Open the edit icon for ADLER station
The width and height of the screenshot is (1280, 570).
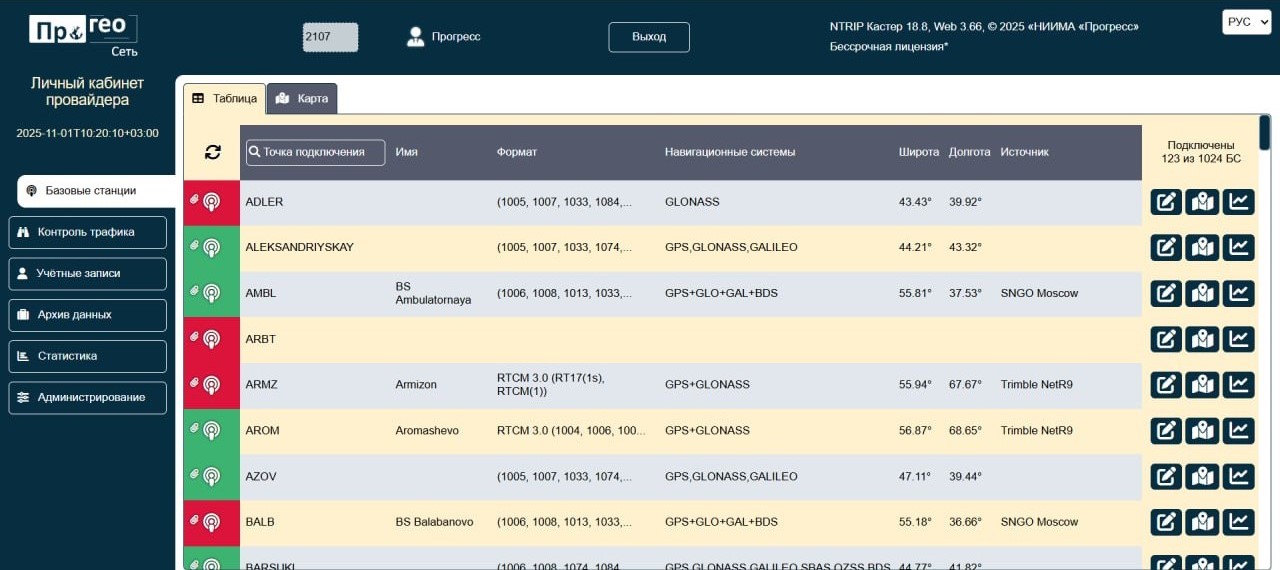(1166, 202)
